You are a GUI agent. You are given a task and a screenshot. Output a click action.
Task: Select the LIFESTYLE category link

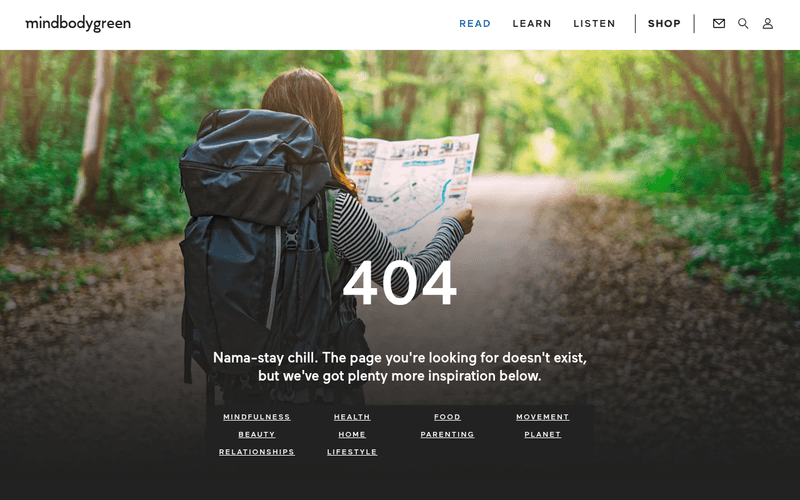tap(352, 452)
